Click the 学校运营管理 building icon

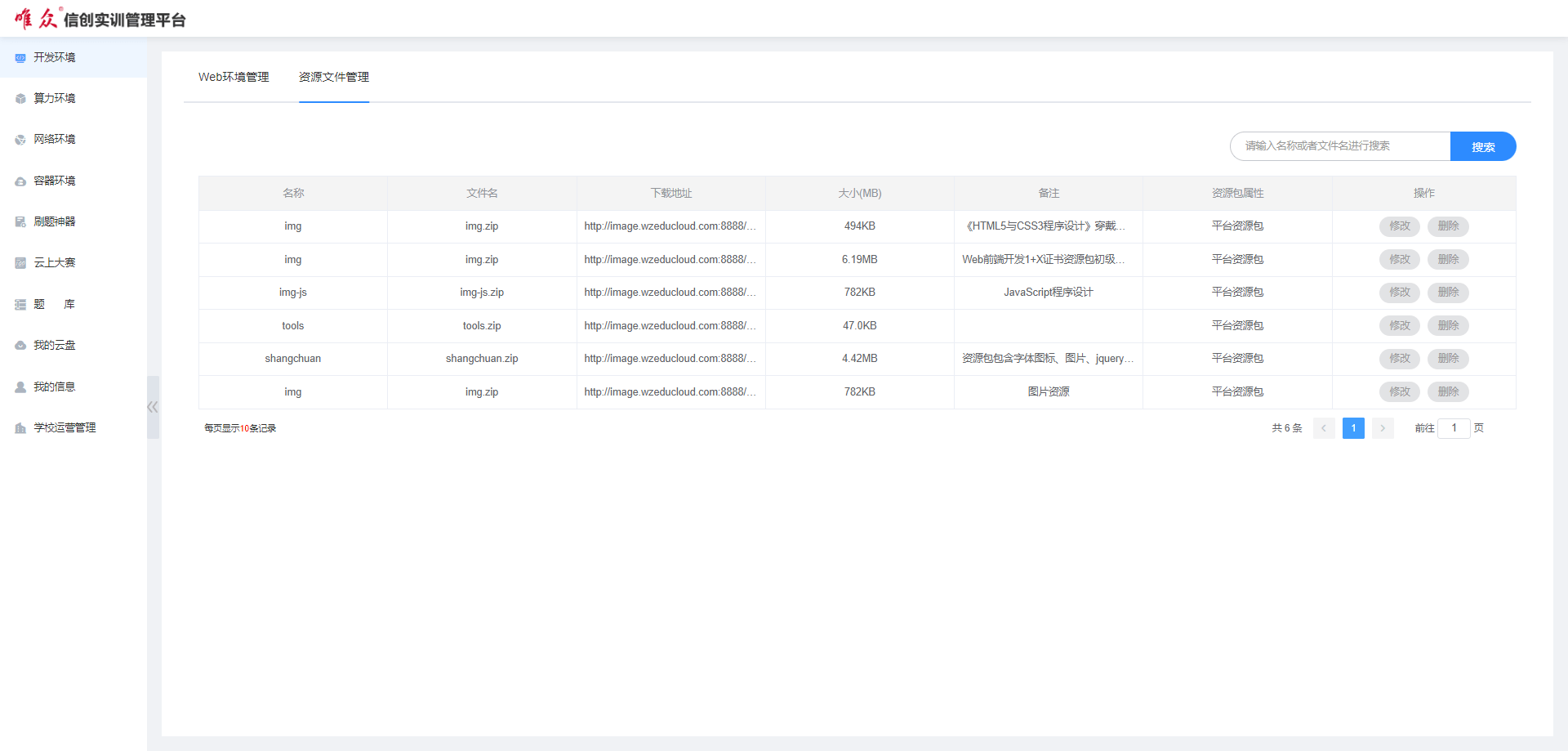click(x=20, y=428)
